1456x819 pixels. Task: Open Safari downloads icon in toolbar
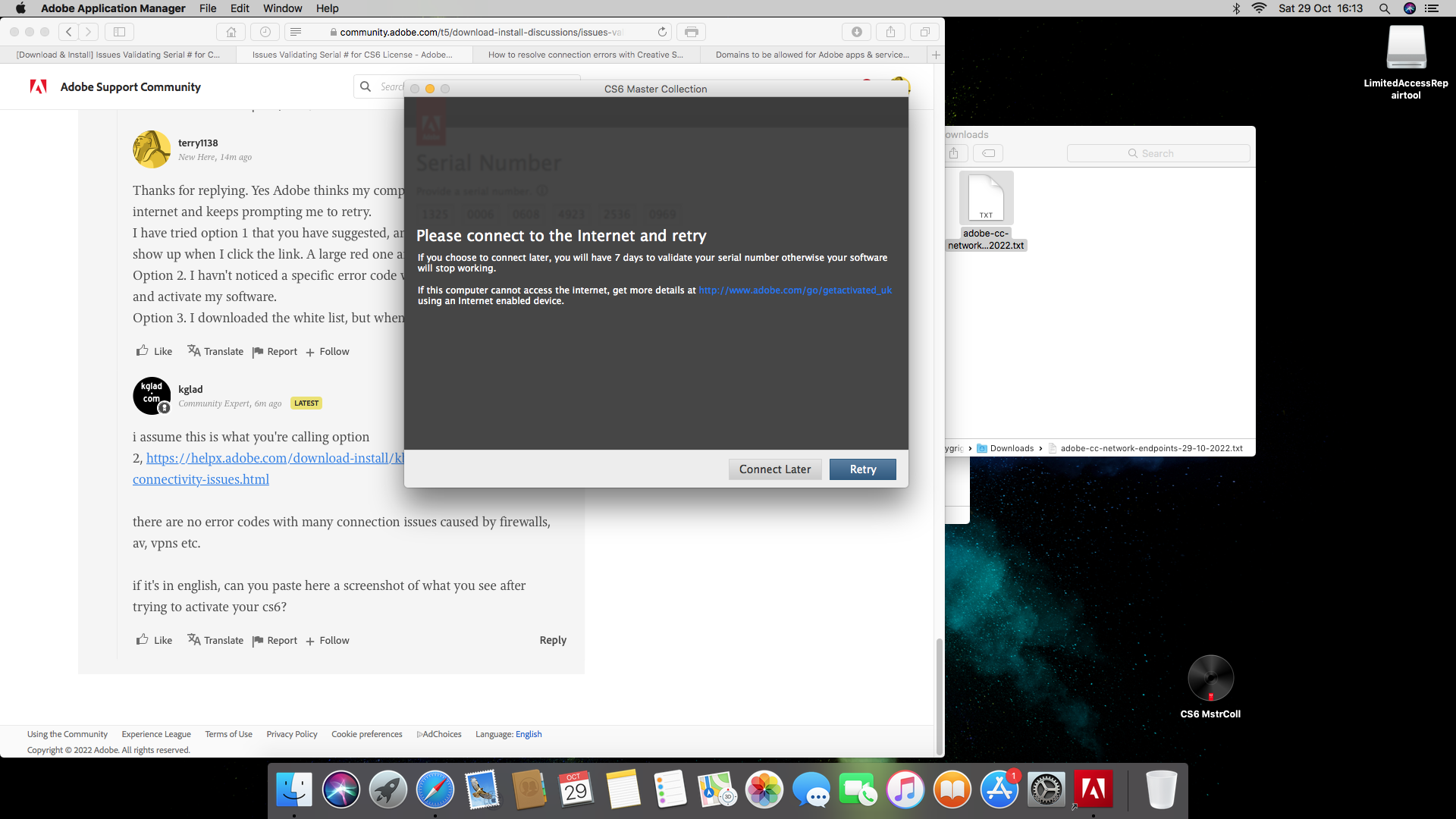coord(856,32)
